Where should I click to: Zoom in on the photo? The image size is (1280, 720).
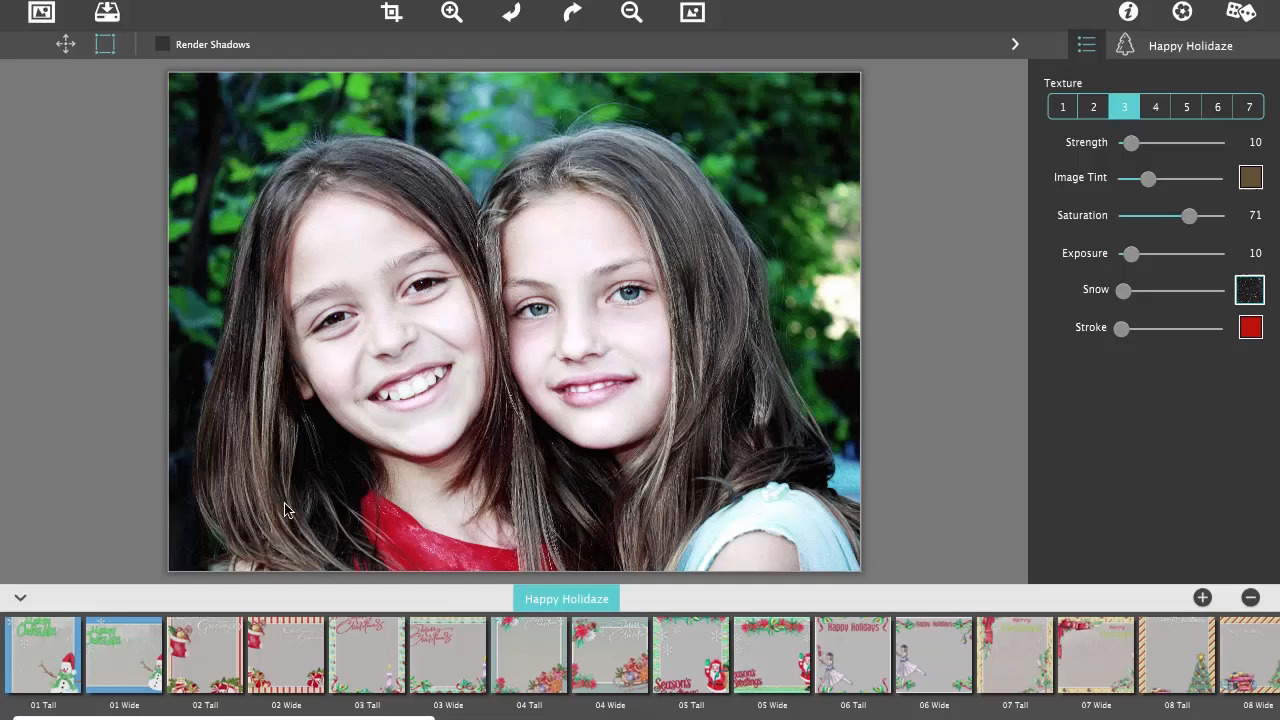point(452,12)
